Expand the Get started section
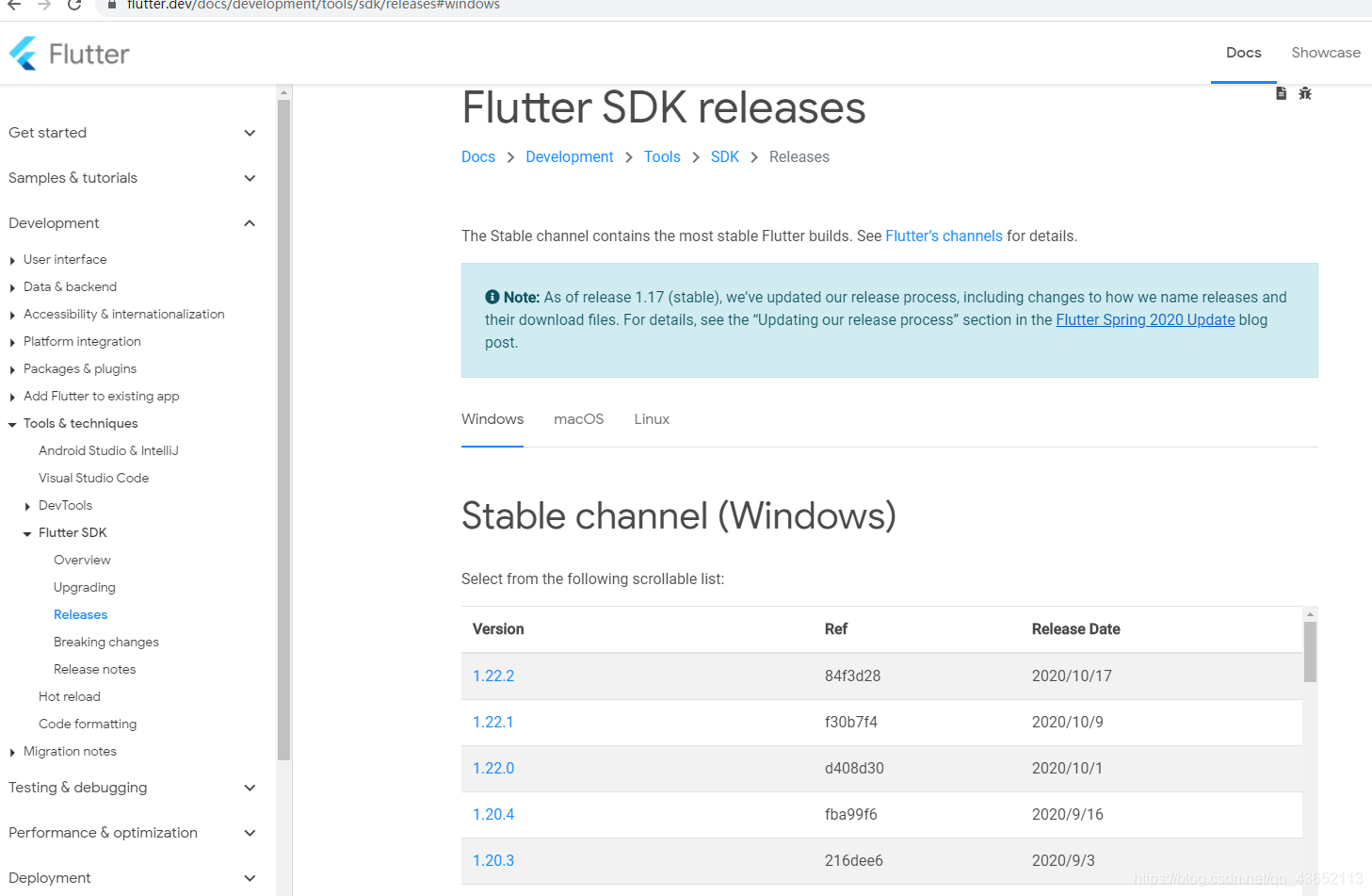Screen dimensions: 1372x896 click(250, 133)
